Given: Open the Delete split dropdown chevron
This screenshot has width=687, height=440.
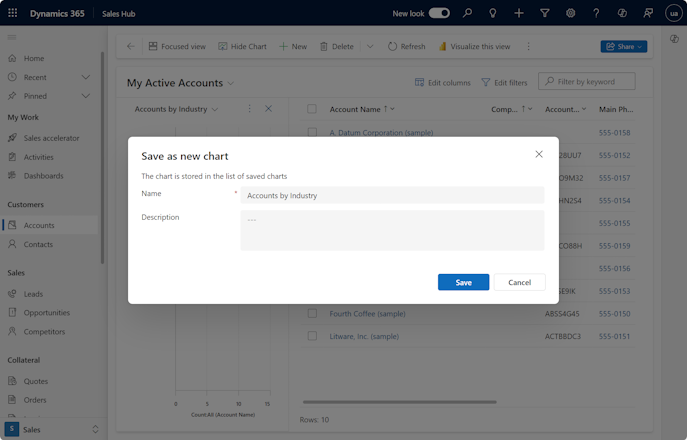Looking at the screenshot, I should 370,46.
